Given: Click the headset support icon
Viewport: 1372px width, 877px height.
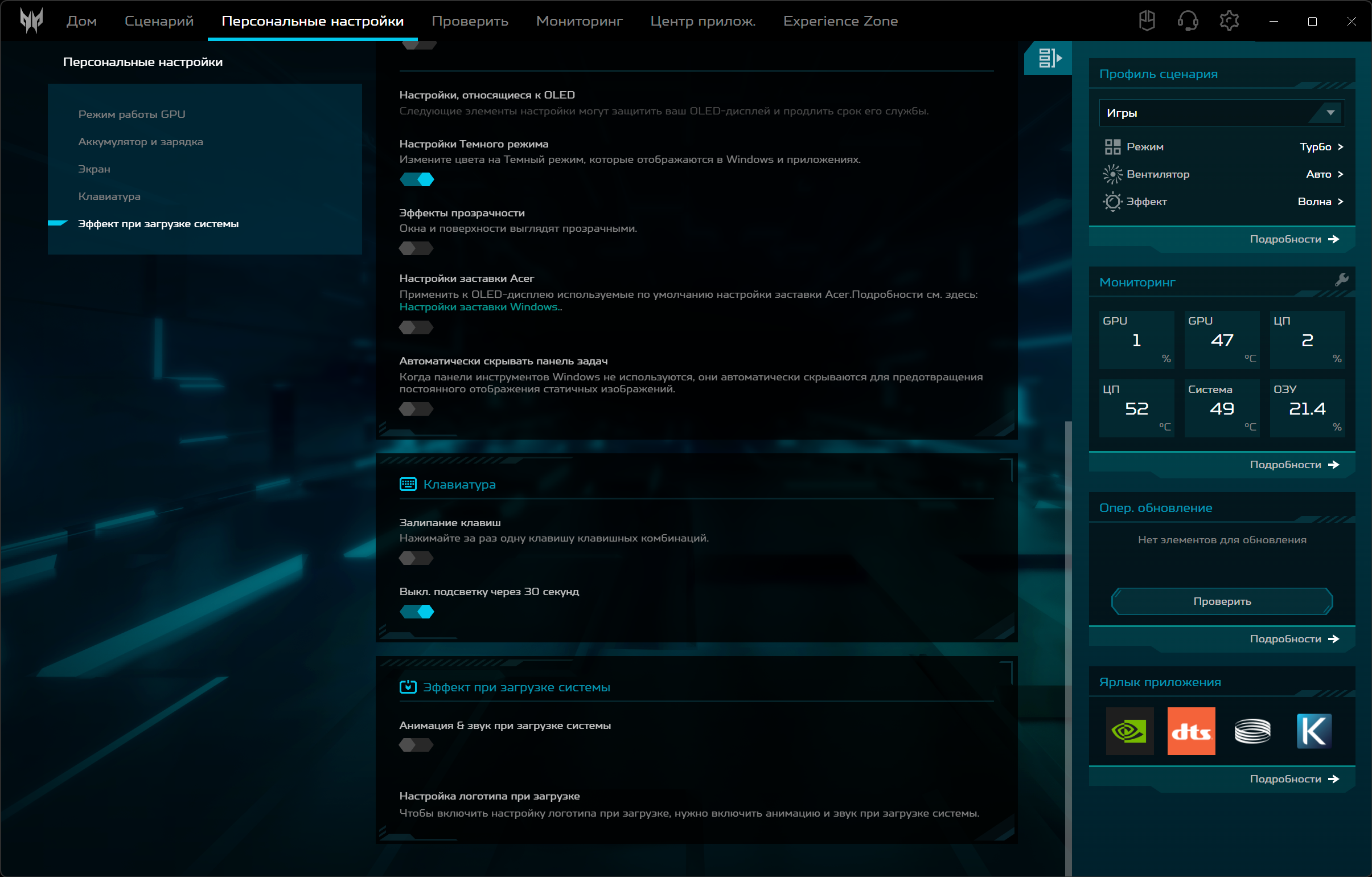Looking at the screenshot, I should (x=1188, y=22).
